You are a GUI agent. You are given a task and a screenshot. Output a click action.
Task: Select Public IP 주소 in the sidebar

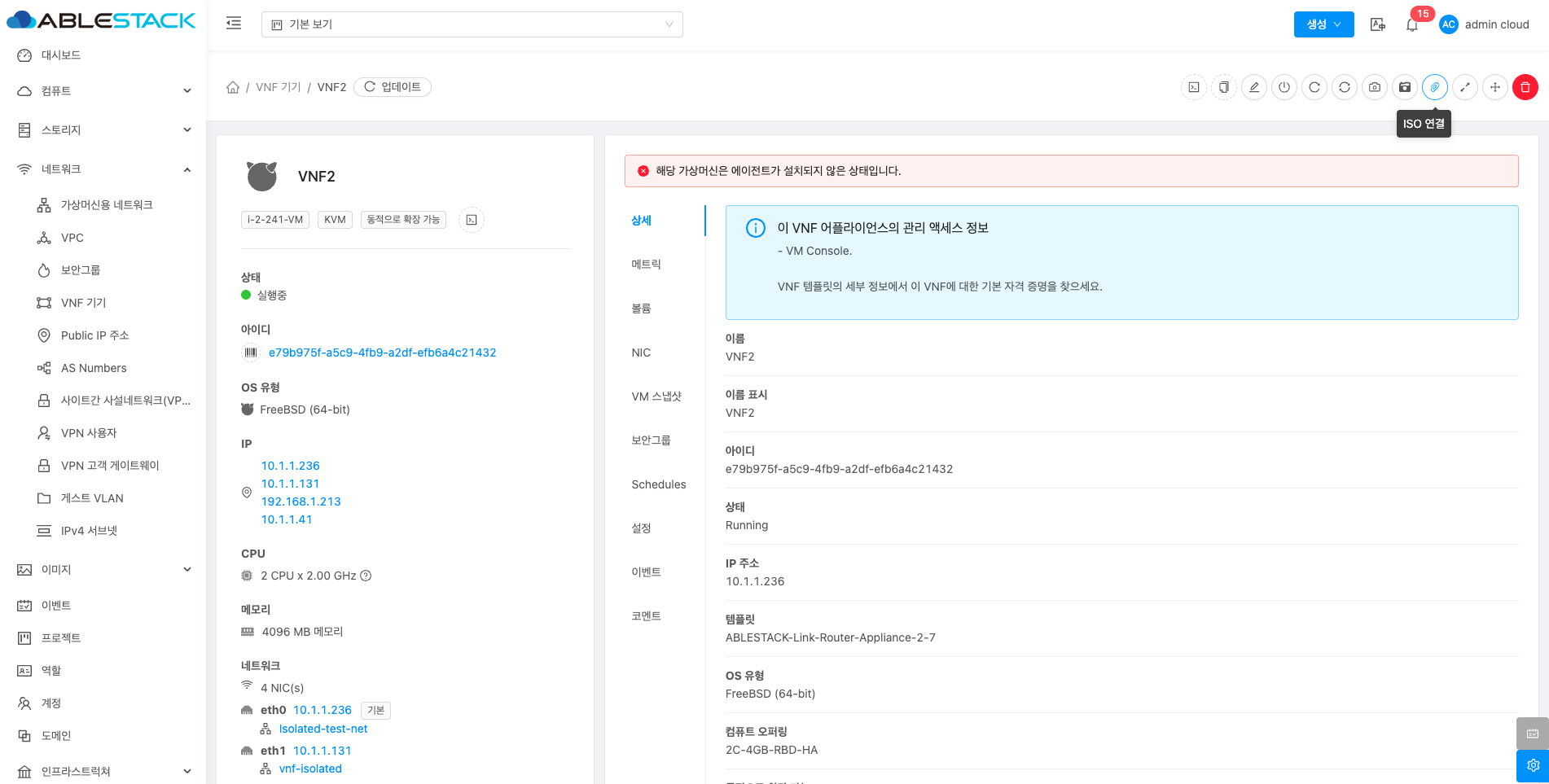click(x=94, y=335)
